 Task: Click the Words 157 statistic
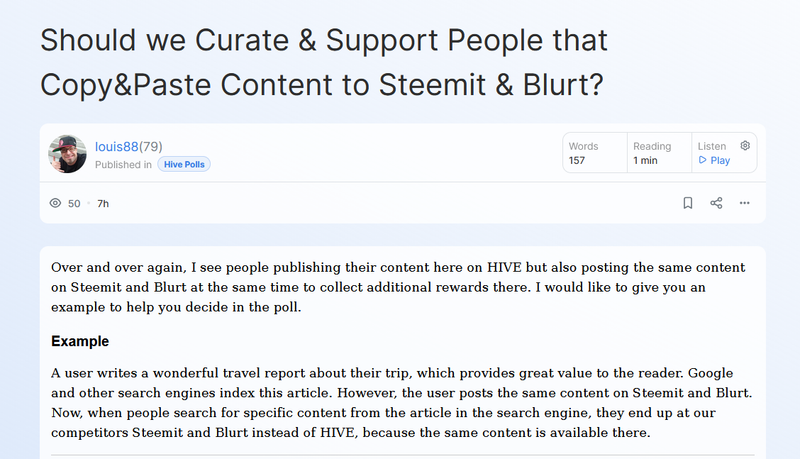583,153
